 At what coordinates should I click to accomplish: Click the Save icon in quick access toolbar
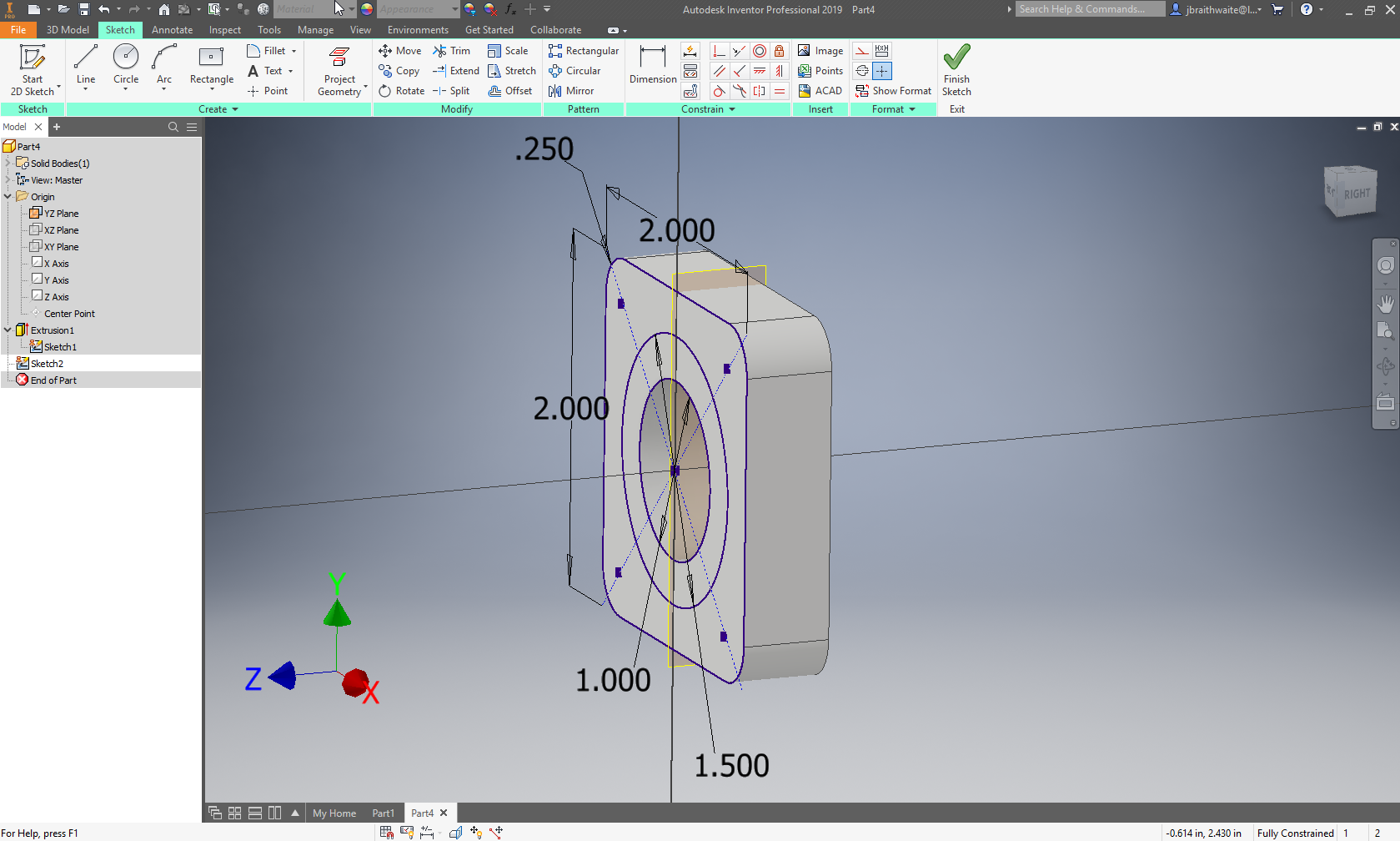[x=84, y=9]
